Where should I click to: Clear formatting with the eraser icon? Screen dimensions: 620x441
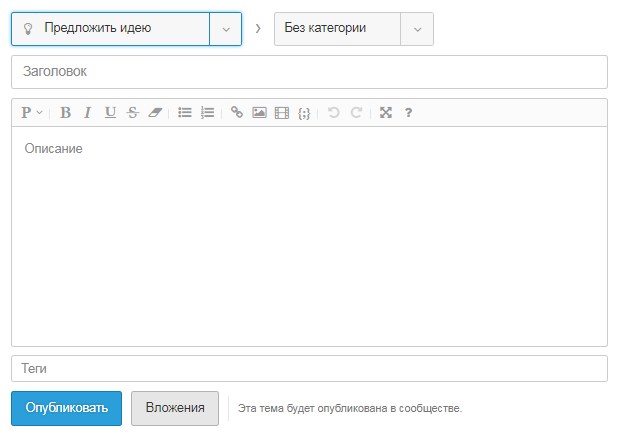pyautogui.click(x=154, y=113)
